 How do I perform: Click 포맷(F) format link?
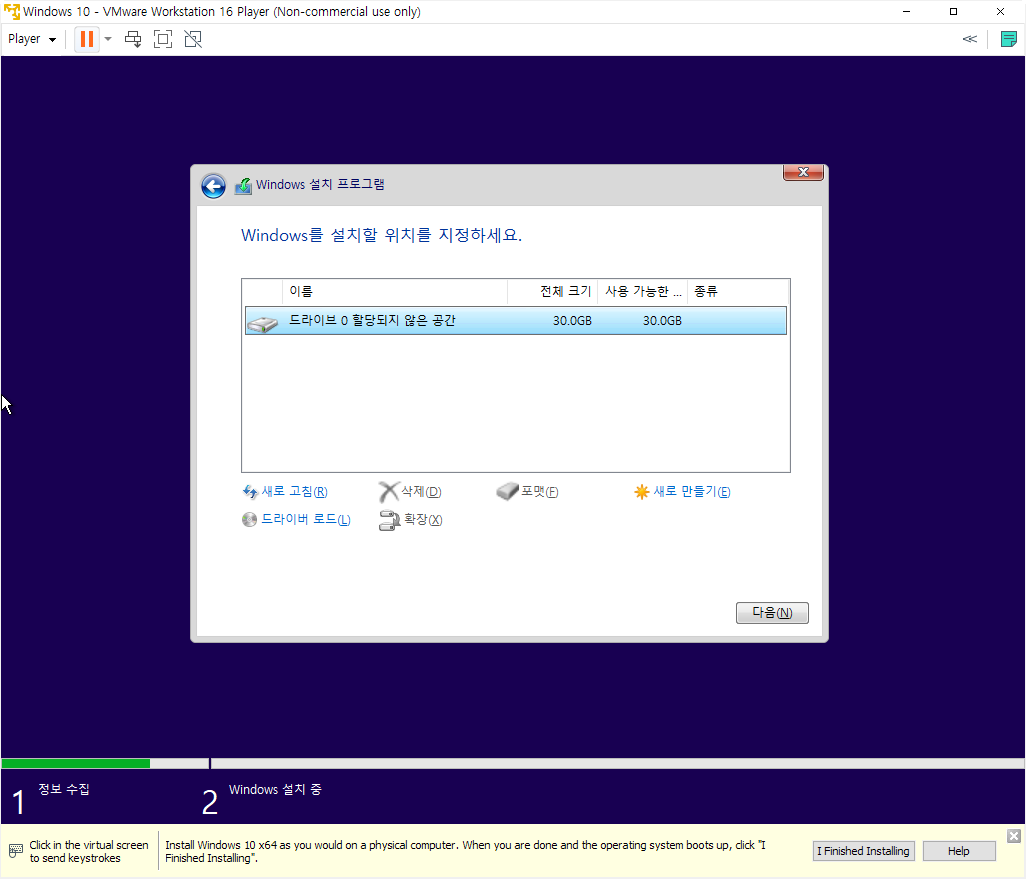point(539,492)
